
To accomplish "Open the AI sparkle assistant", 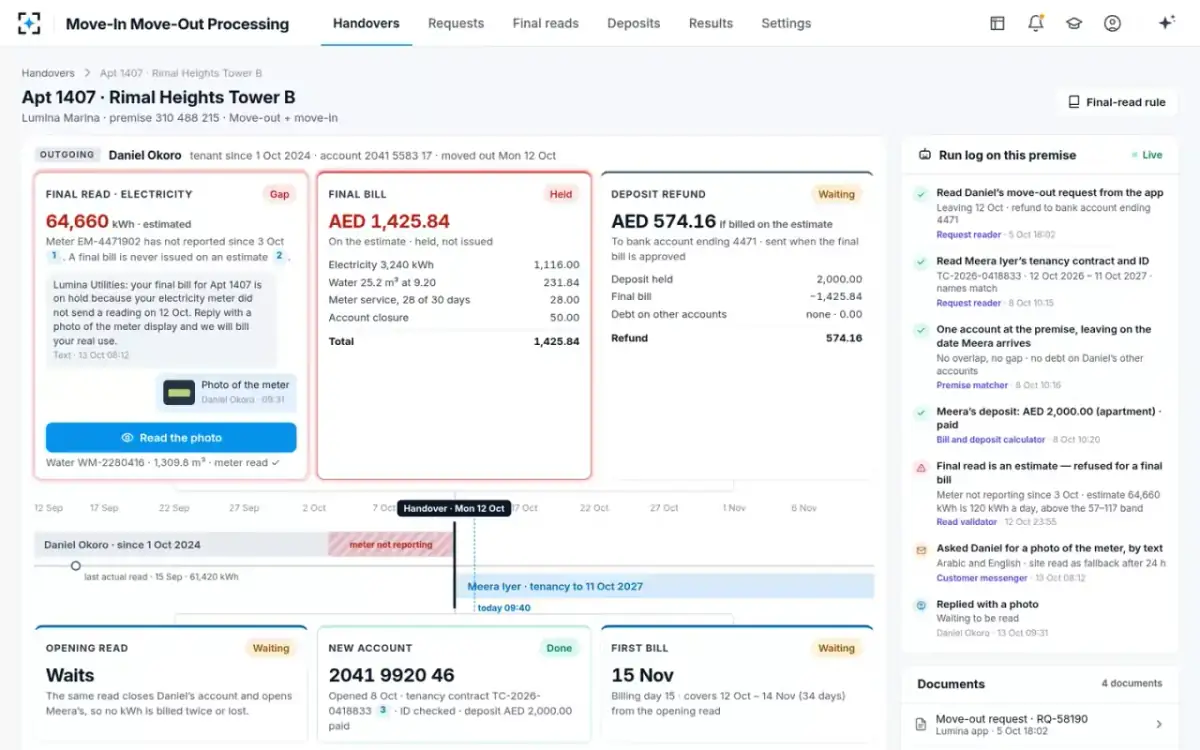I will [x=1166, y=23].
